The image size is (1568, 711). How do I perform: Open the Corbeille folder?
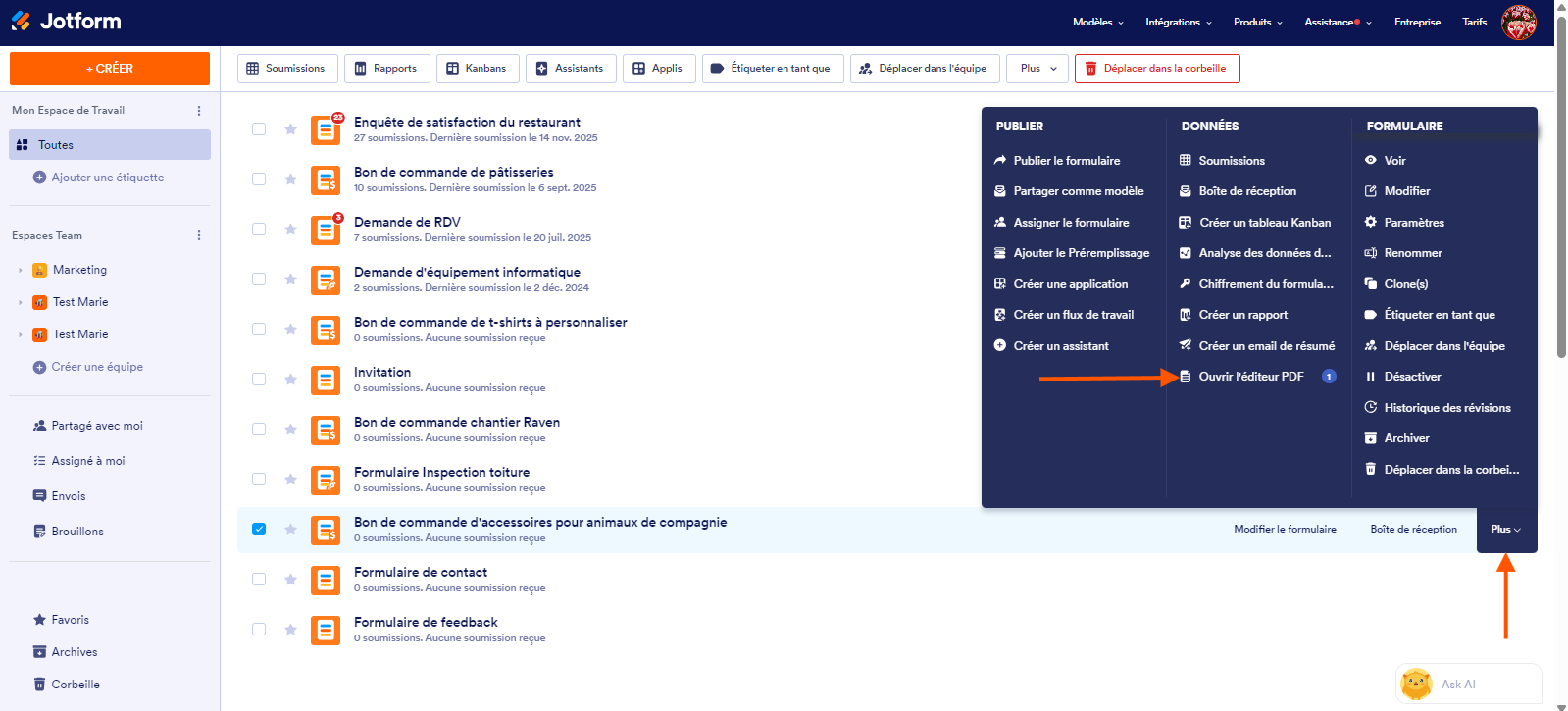point(67,685)
